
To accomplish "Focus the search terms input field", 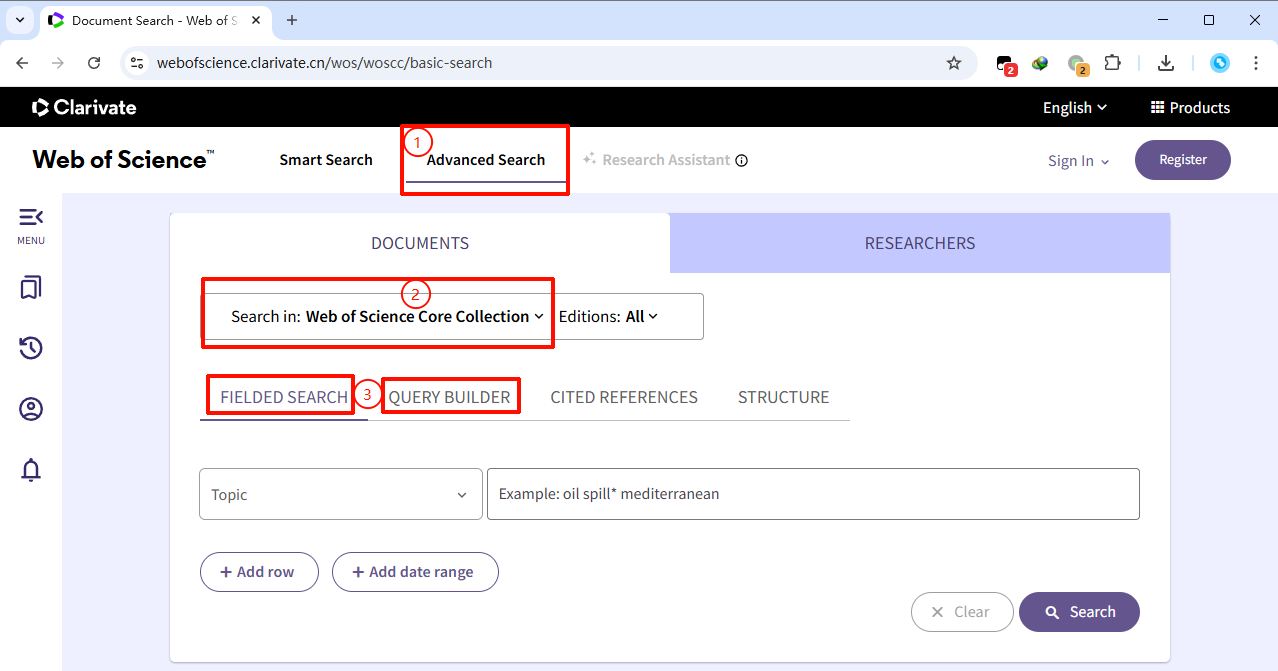I will point(813,494).
